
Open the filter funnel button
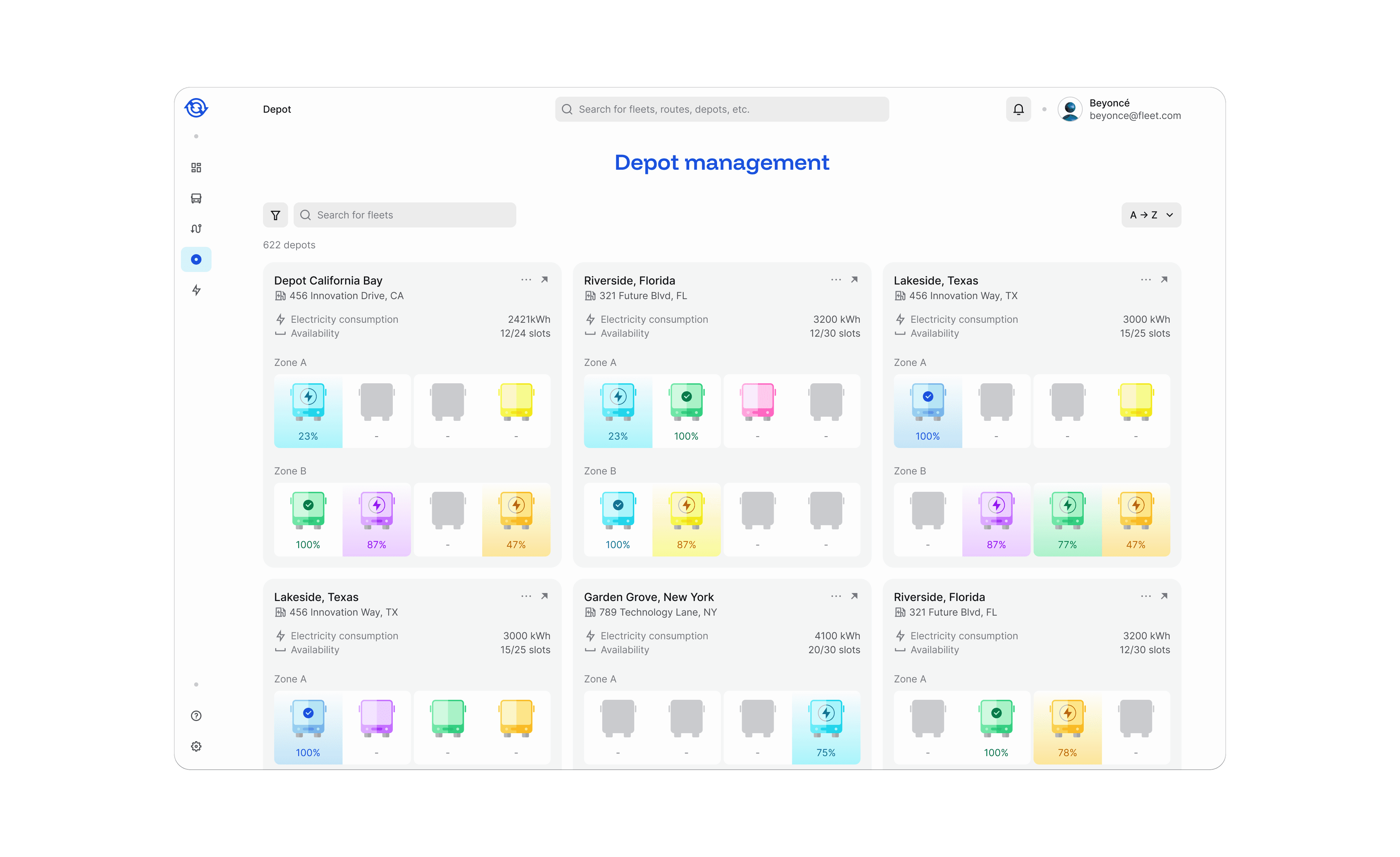pos(276,215)
